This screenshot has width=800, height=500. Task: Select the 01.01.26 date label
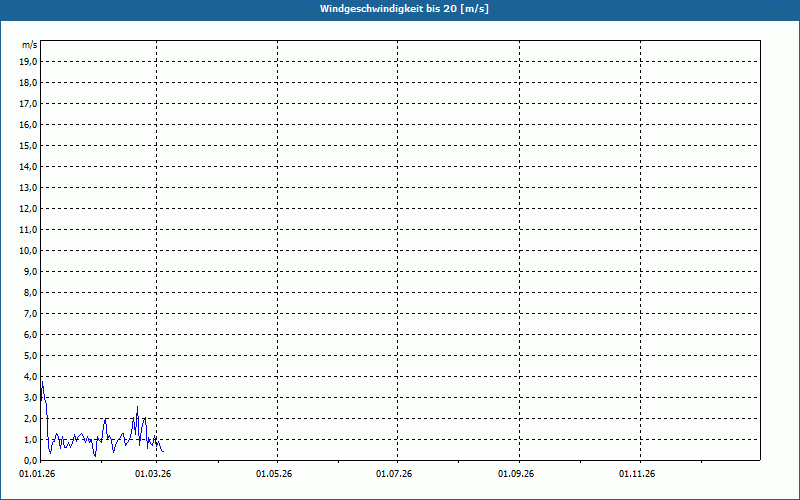tap(38, 474)
